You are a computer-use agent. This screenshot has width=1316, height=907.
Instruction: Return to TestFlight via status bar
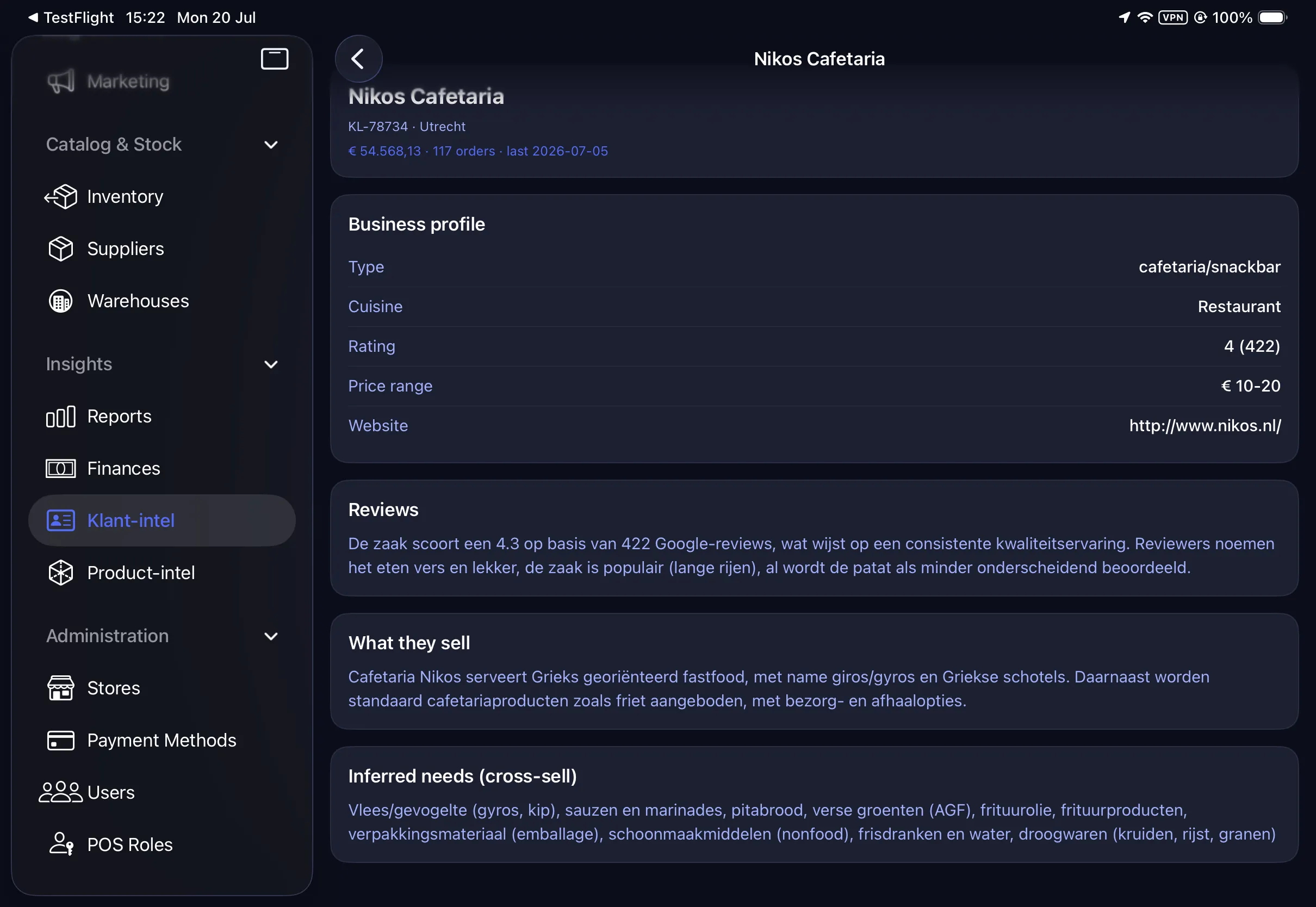71,17
